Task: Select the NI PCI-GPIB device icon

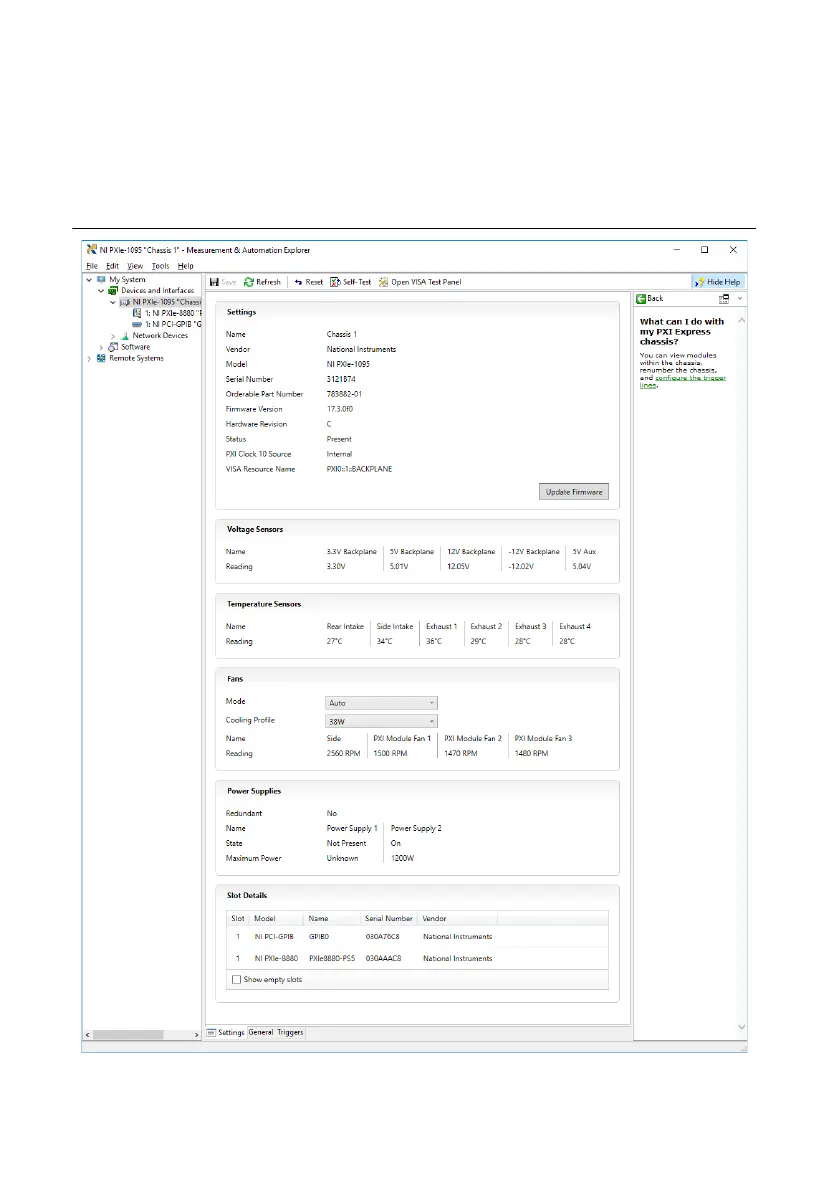Action: 137,324
